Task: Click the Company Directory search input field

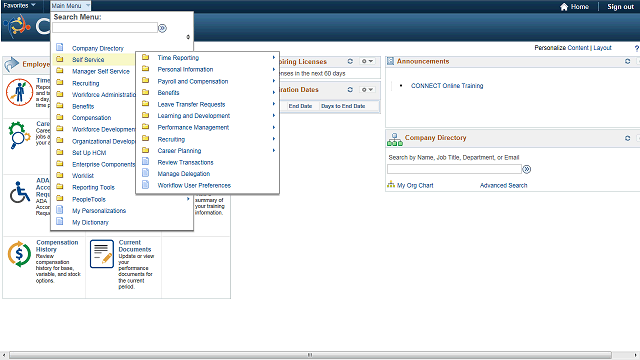Action: (x=454, y=169)
